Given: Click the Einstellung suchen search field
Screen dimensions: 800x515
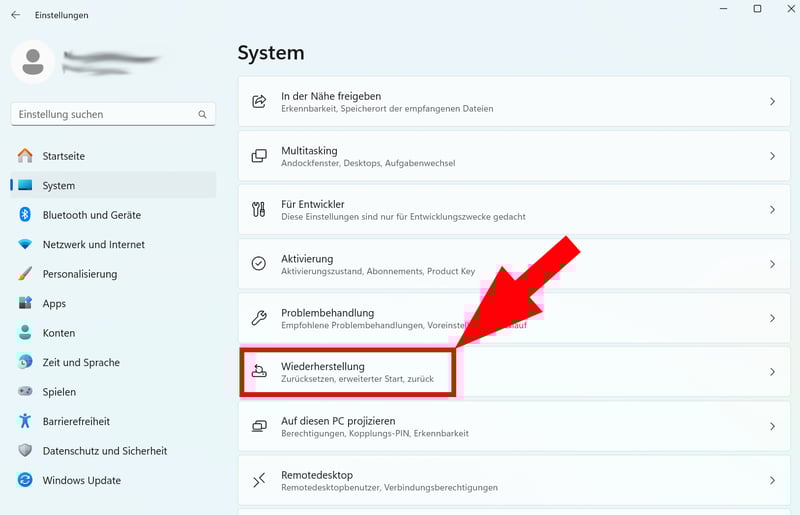Looking at the screenshot, I should pos(103,115).
